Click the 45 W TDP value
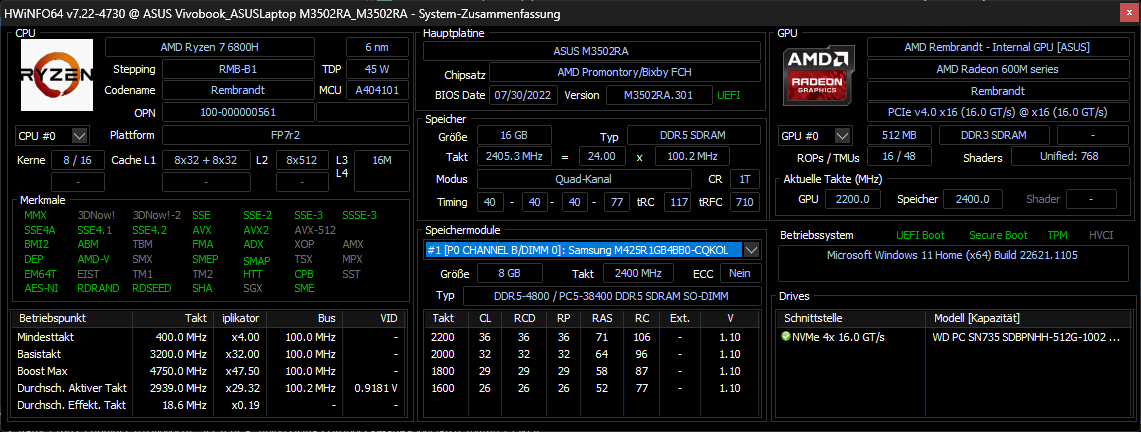 [377, 69]
